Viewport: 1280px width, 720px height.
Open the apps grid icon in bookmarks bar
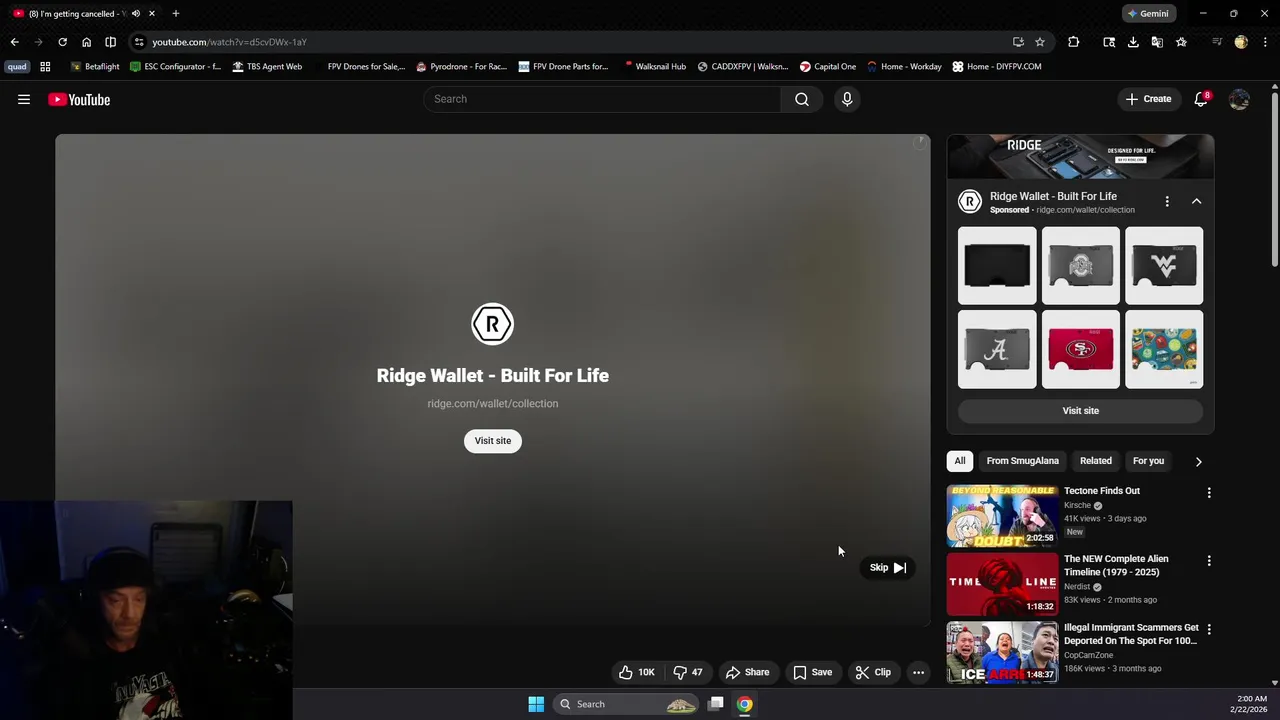45,67
